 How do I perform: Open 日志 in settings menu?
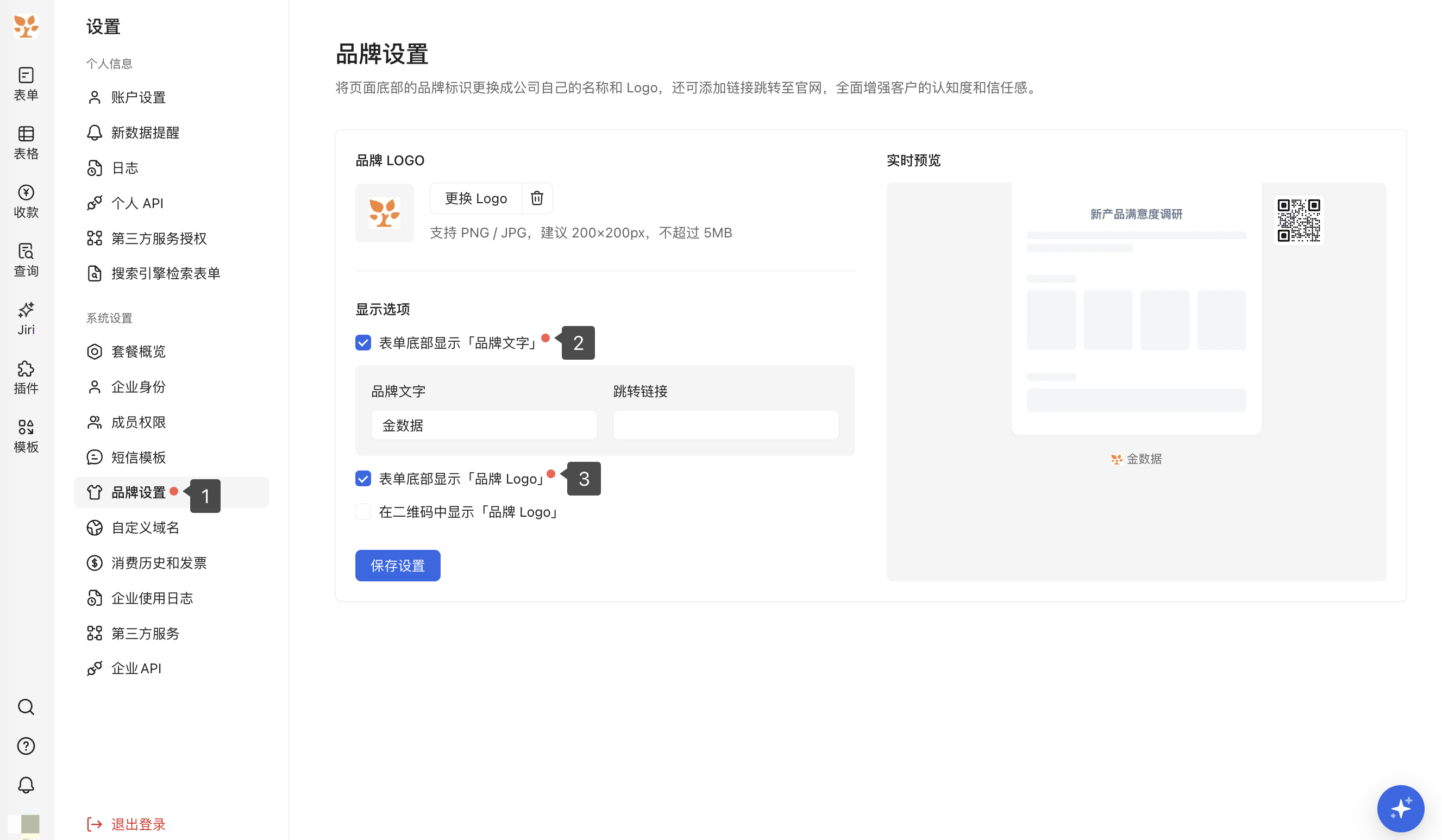coord(171,168)
